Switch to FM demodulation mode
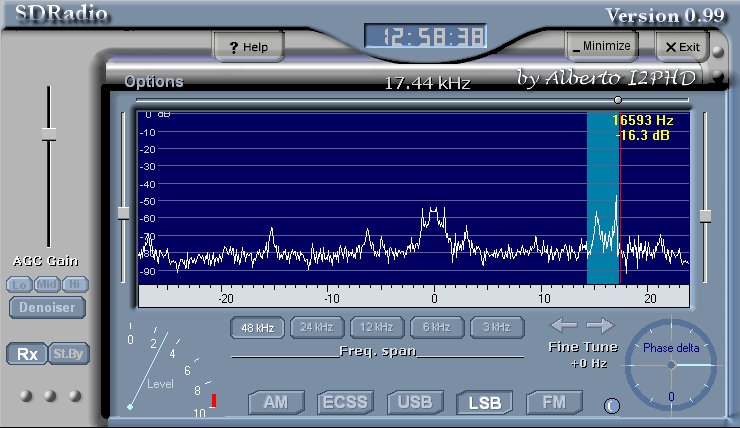 pos(554,403)
